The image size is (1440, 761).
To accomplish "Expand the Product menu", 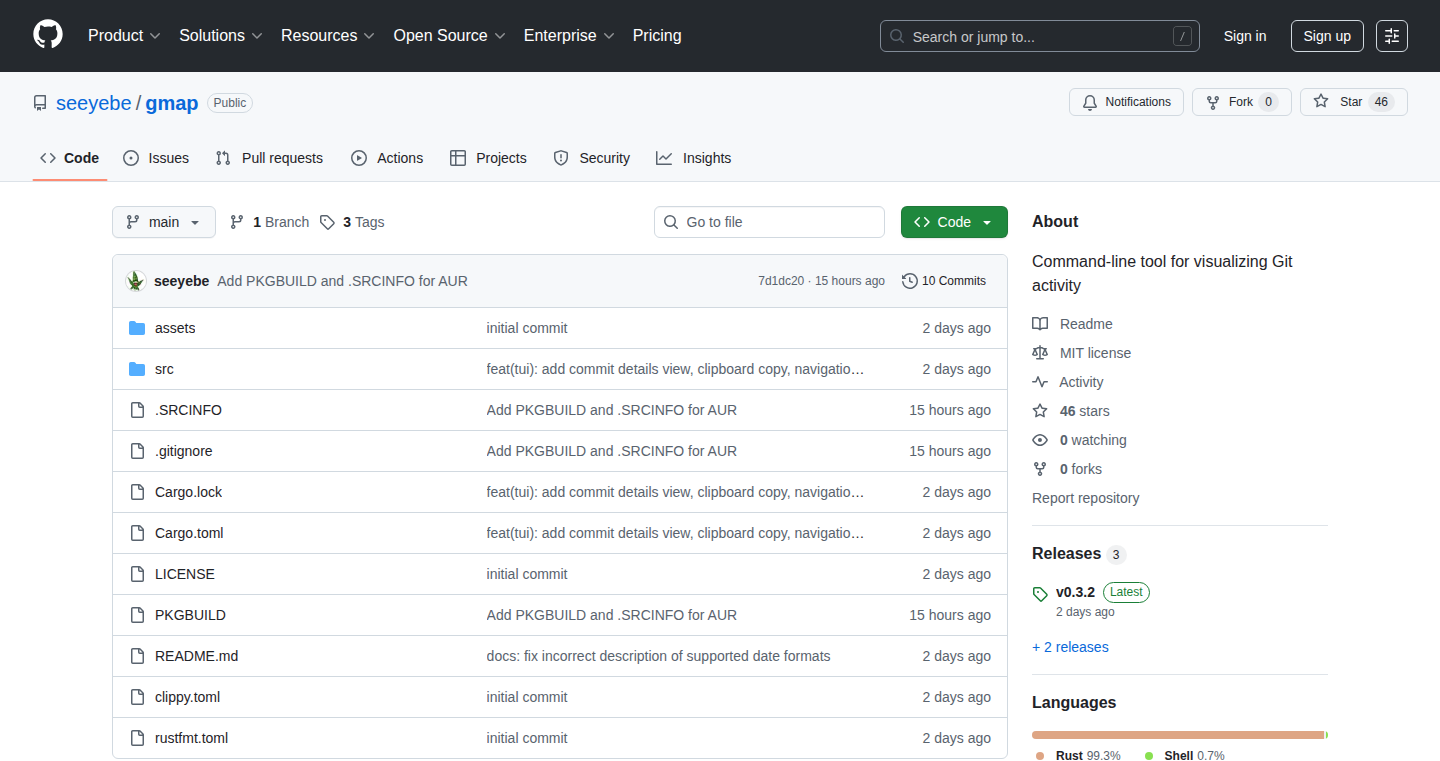I will point(124,35).
